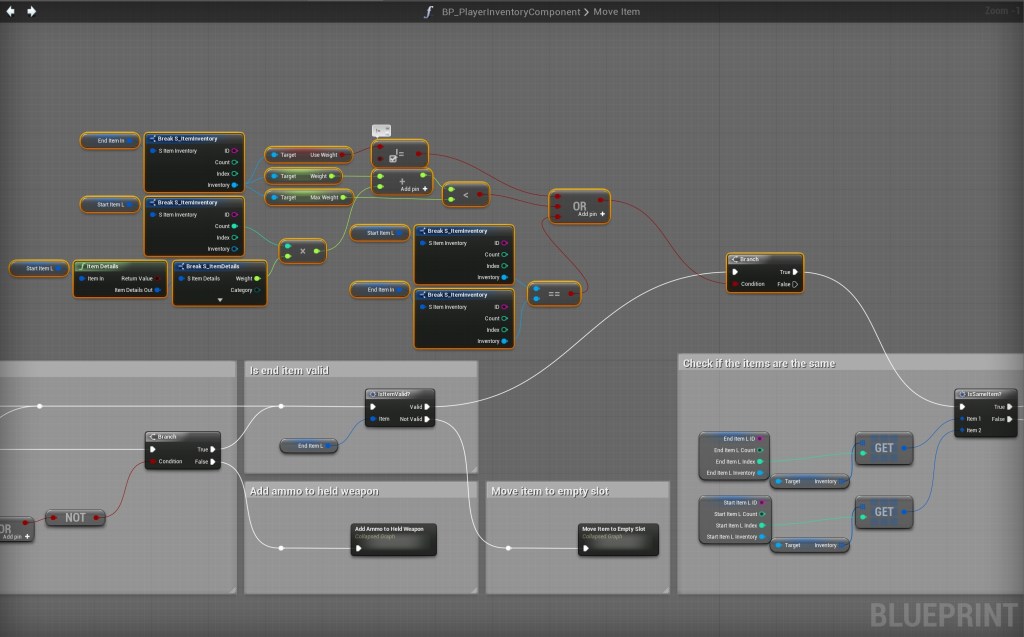Viewport: 1024px width, 637px height.
Task: Expand the Break S_ItemDetails node arrow
Action: pyautogui.click(x=219, y=299)
